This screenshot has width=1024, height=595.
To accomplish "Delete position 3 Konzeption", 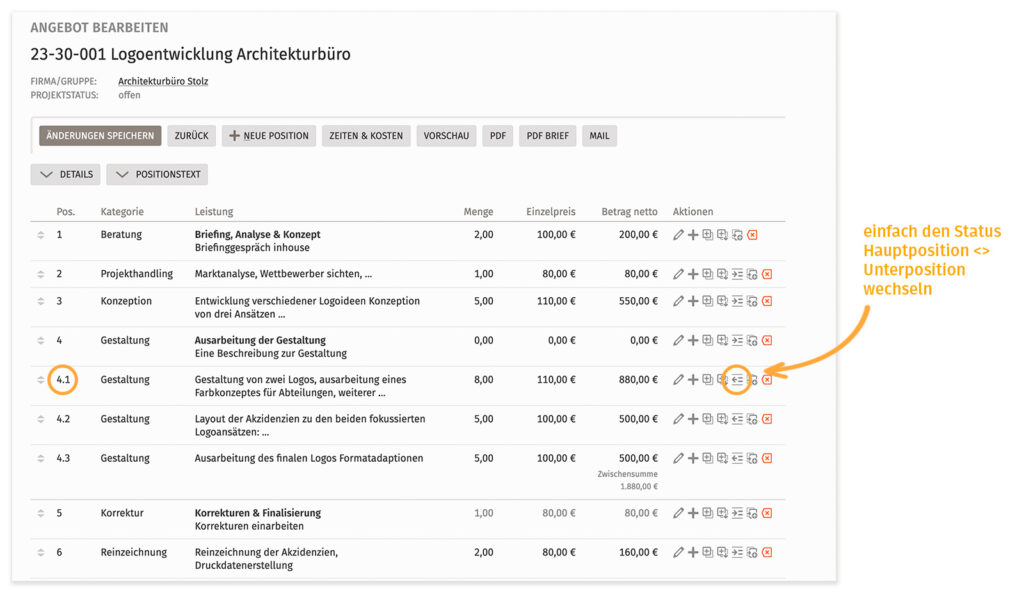I will tap(767, 301).
